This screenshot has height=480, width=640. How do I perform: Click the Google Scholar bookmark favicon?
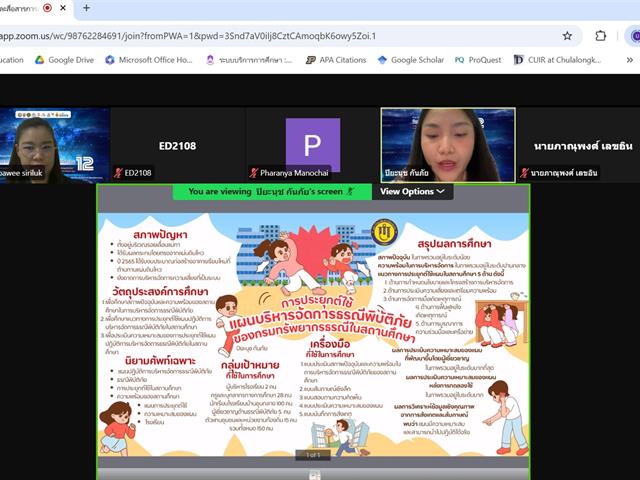pyautogui.click(x=382, y=60)
